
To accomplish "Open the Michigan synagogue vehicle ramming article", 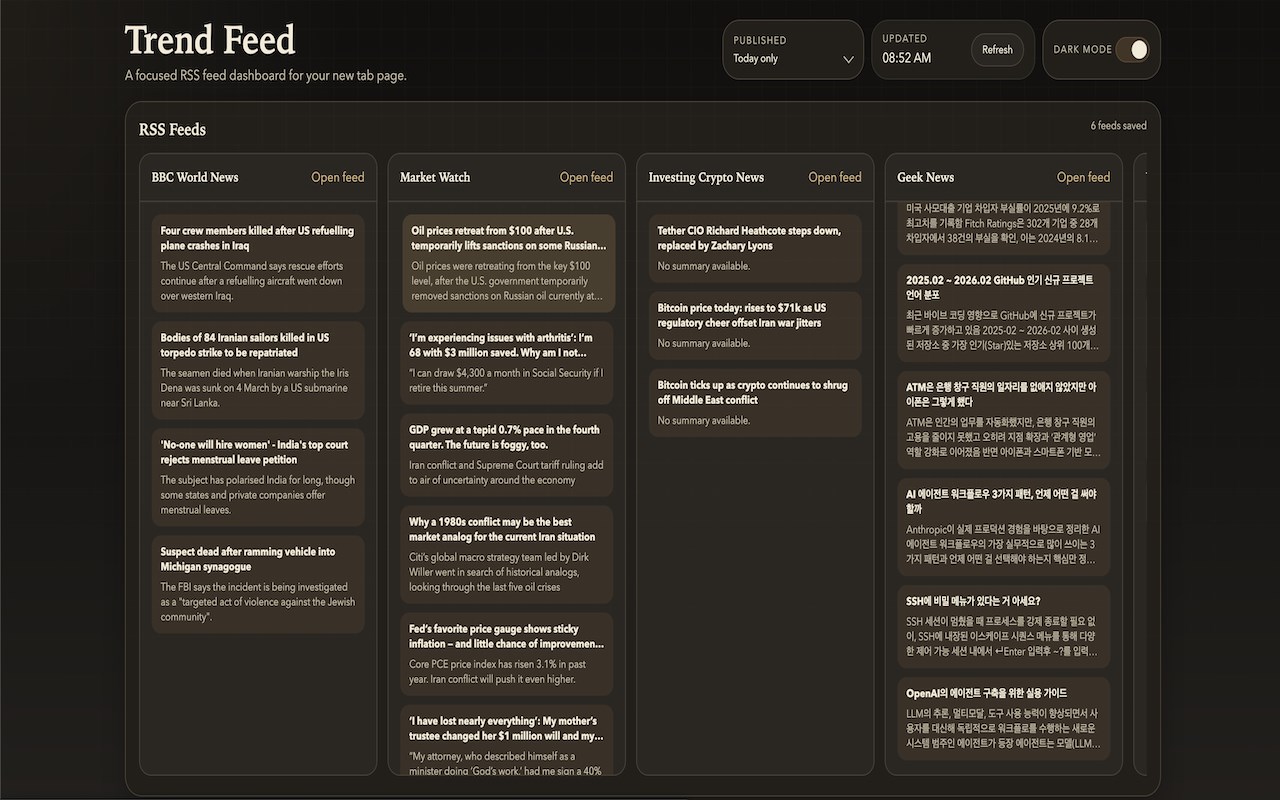I will [258, 584].
